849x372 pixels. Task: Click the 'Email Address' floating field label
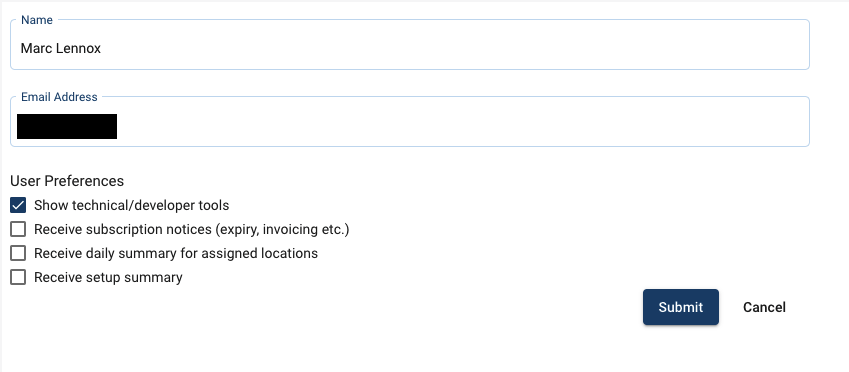coord(59,97)
